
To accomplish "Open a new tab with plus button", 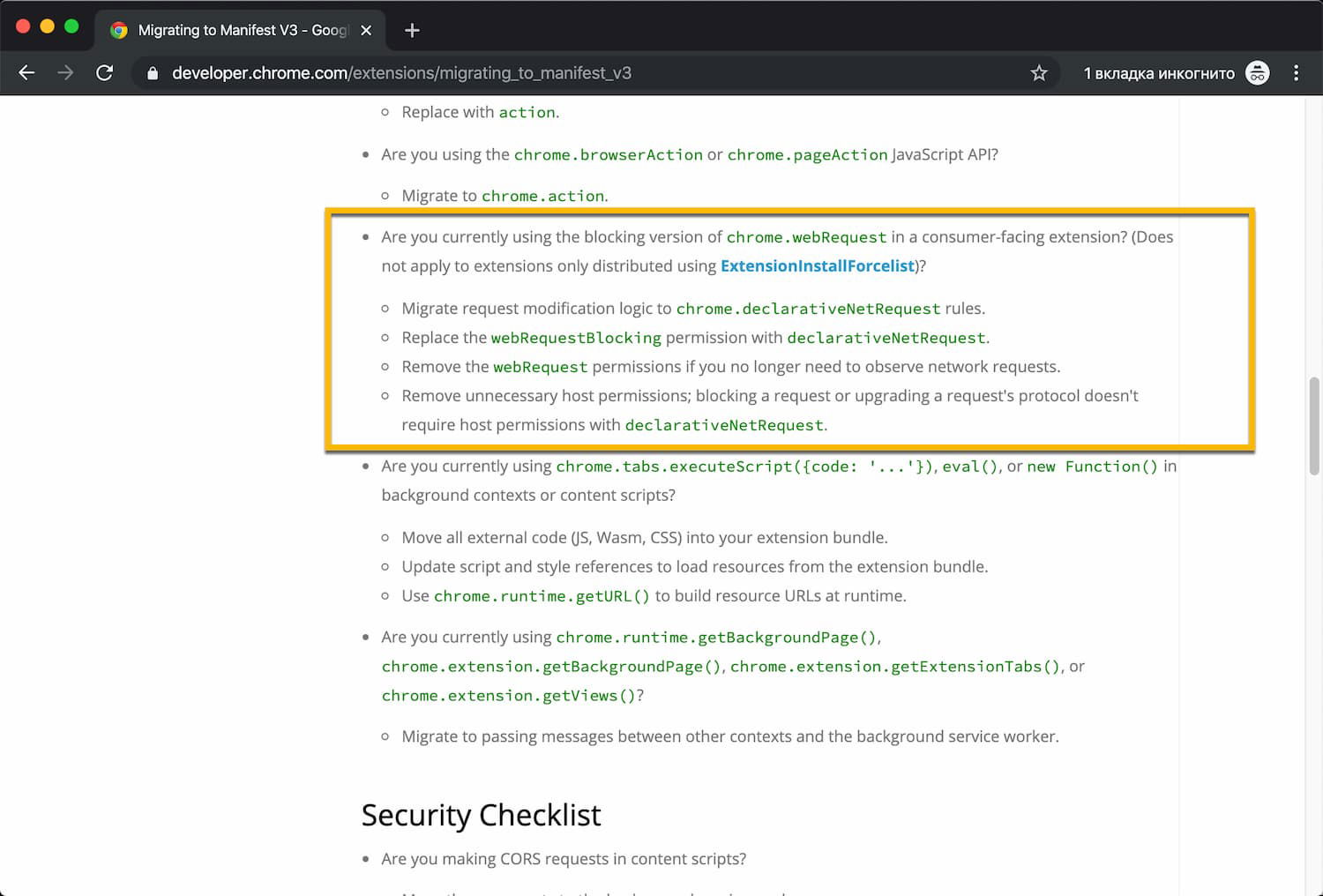I will tap(412, 30).
